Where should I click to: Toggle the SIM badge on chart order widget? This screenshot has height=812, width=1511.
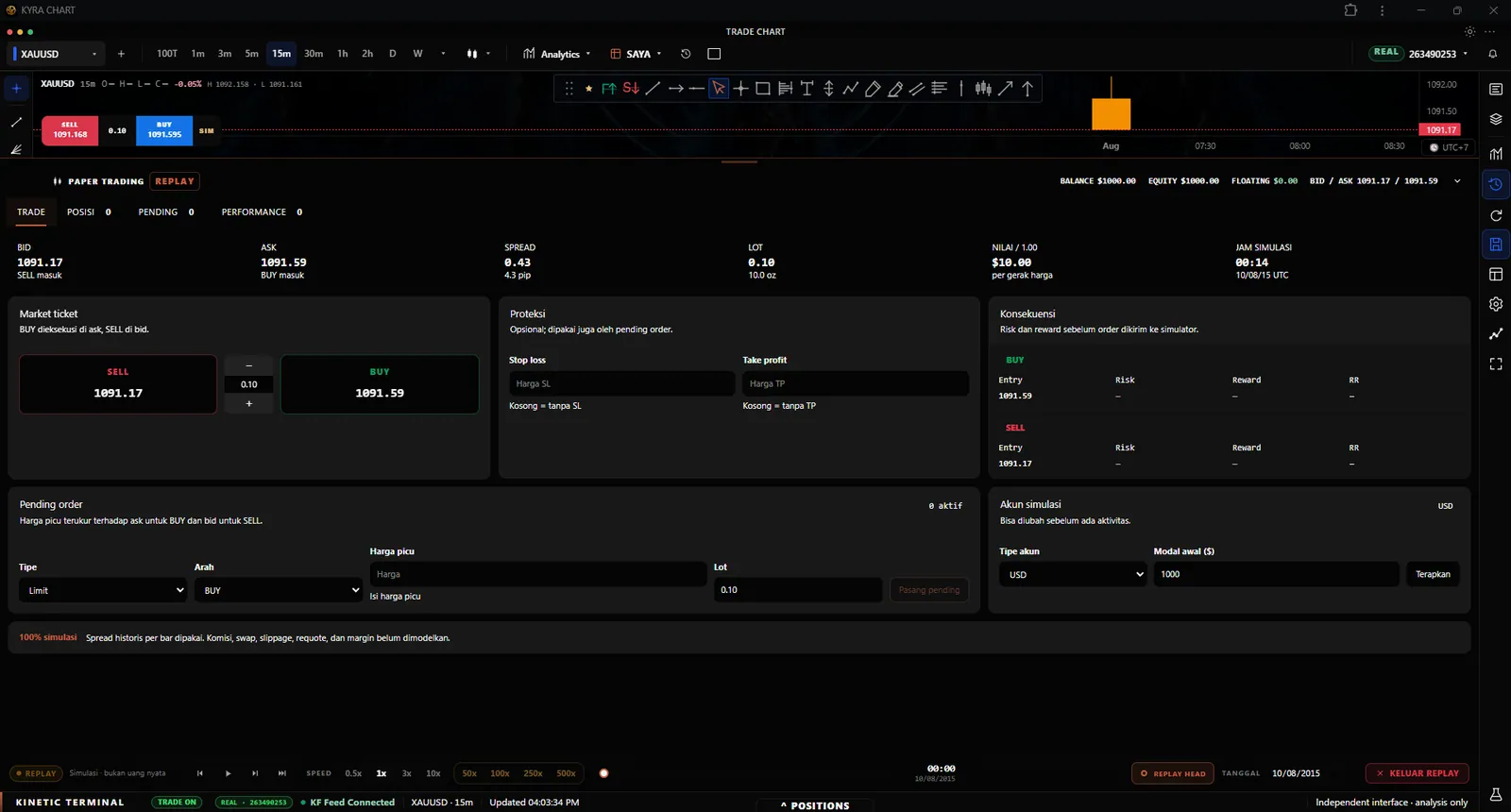click(207, 130)
